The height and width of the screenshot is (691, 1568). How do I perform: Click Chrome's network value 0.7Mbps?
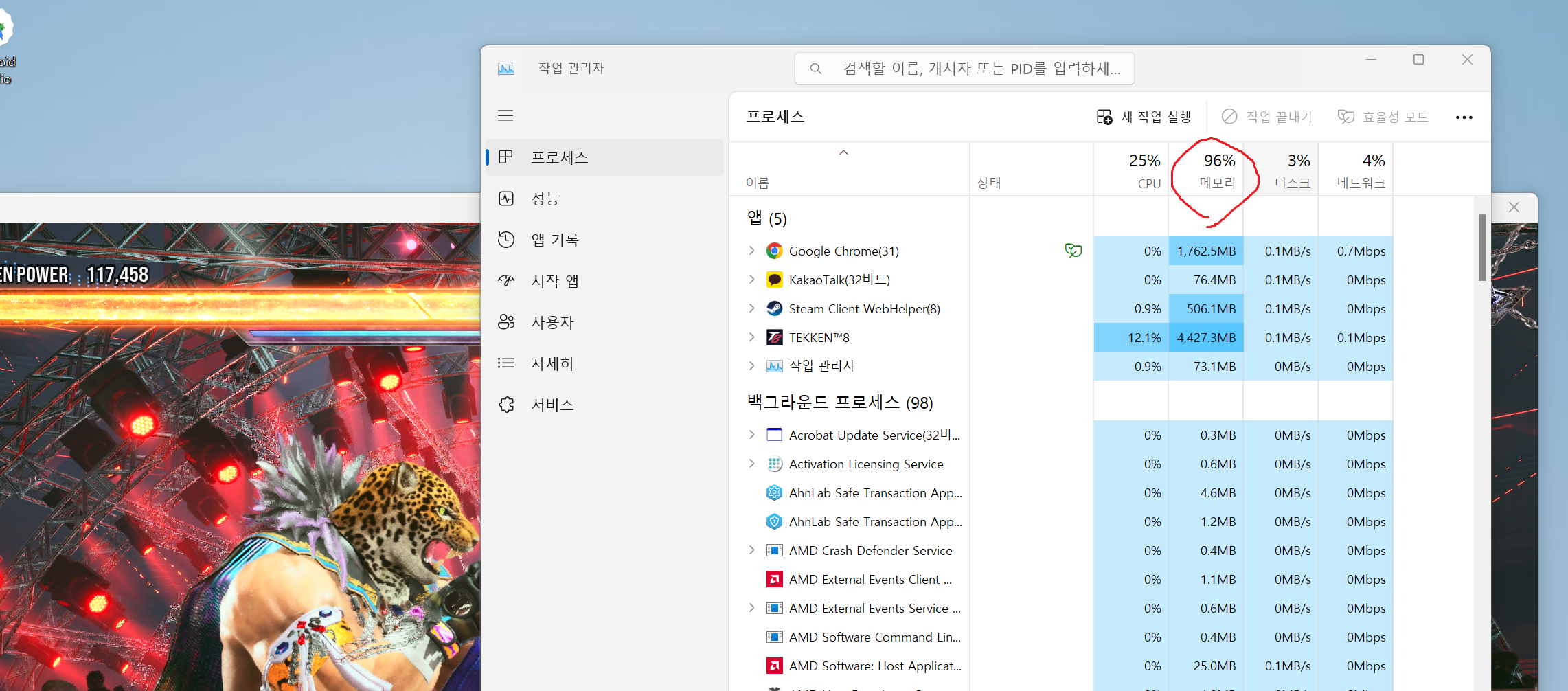click(x=1356, y=251)
